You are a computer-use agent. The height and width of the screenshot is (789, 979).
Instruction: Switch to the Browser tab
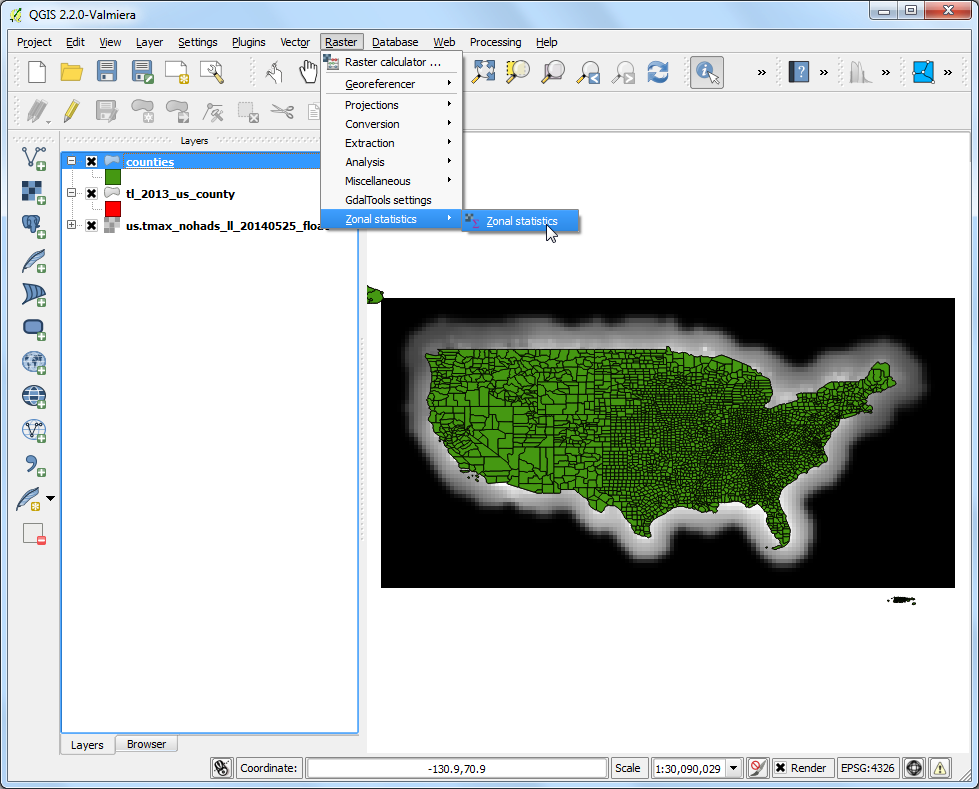(146, 744)
